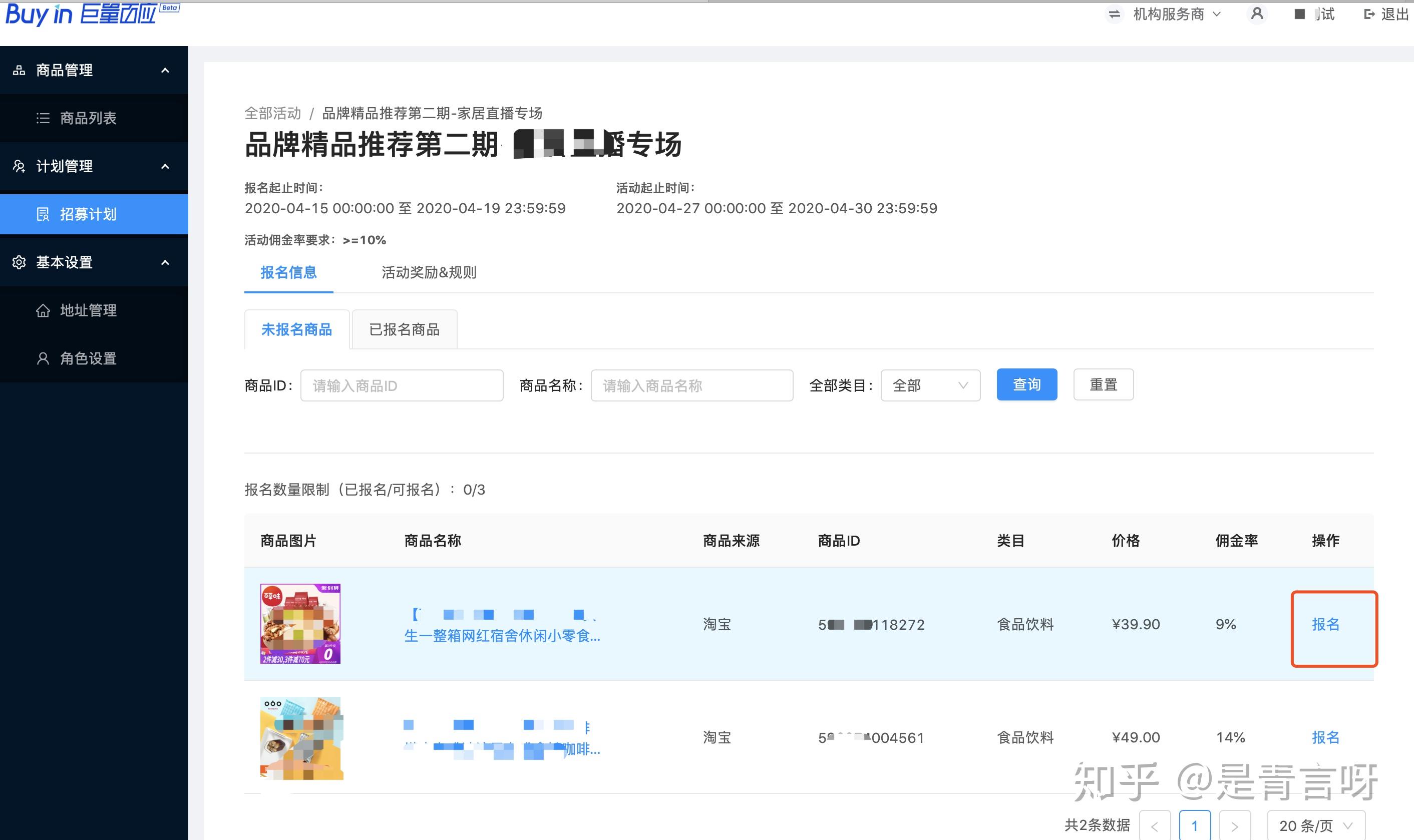Click the 退出 logout icon
This screenshot has height=840, width=1414.
pyautogui.click(x=1370, y=14)
